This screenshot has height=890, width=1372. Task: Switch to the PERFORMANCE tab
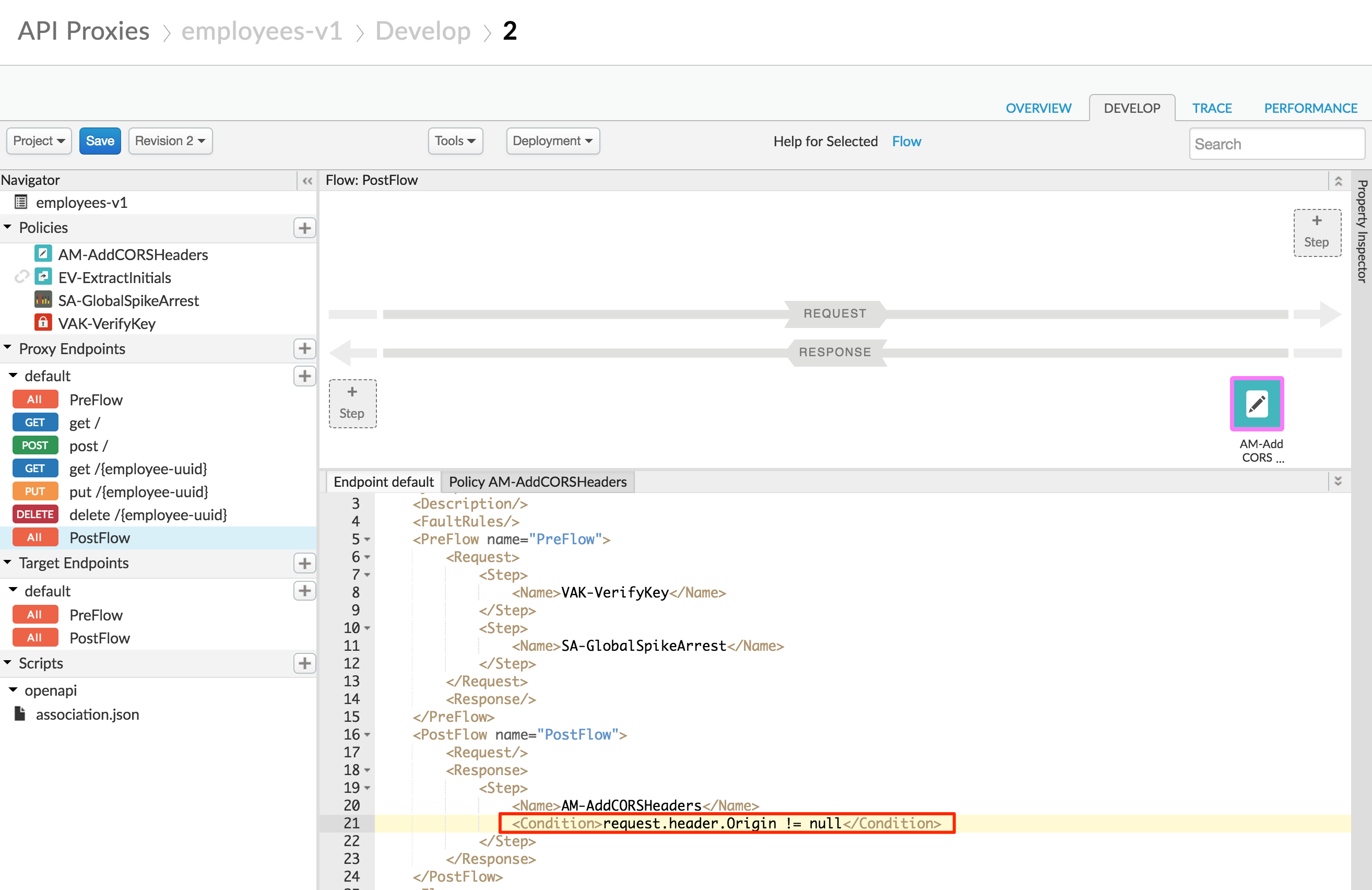1310,109
